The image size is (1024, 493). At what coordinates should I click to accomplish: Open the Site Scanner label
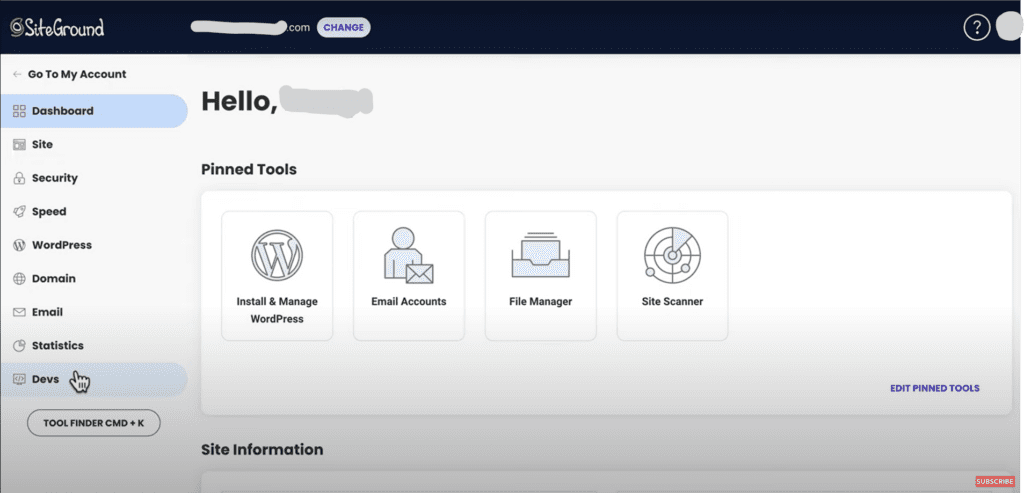click(x=673, y=302)
